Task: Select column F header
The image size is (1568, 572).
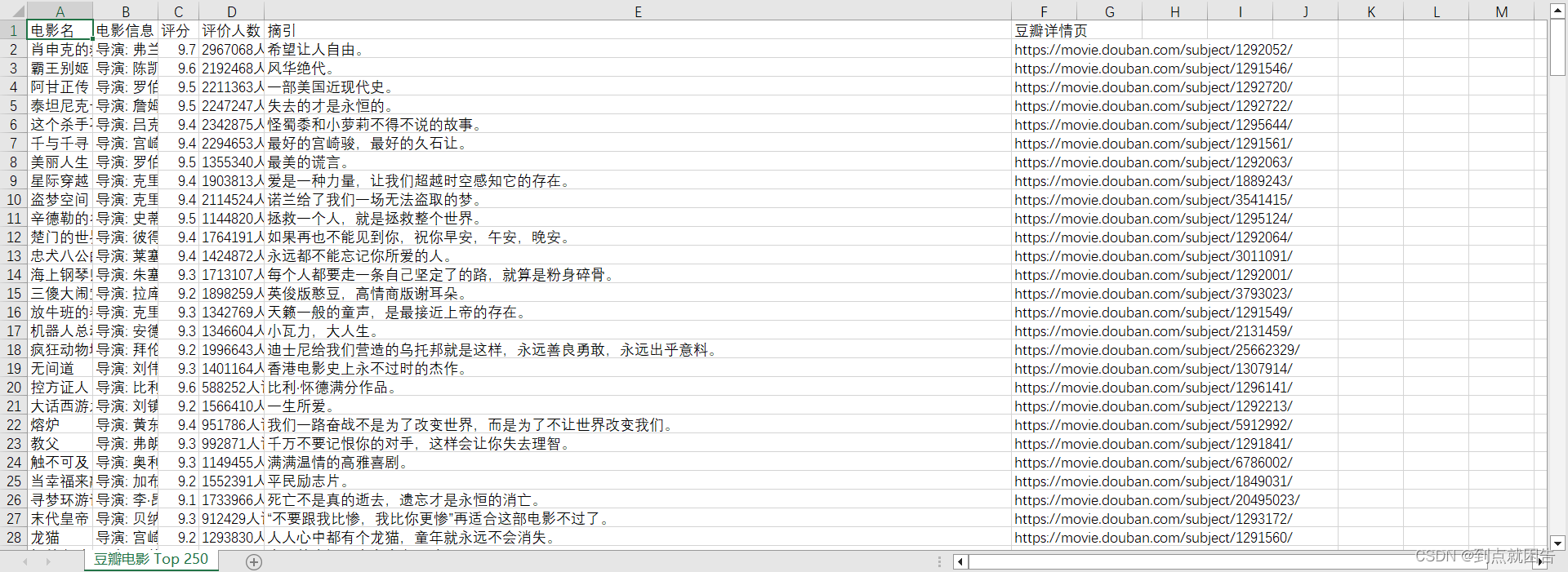Action: (1044, 11)
